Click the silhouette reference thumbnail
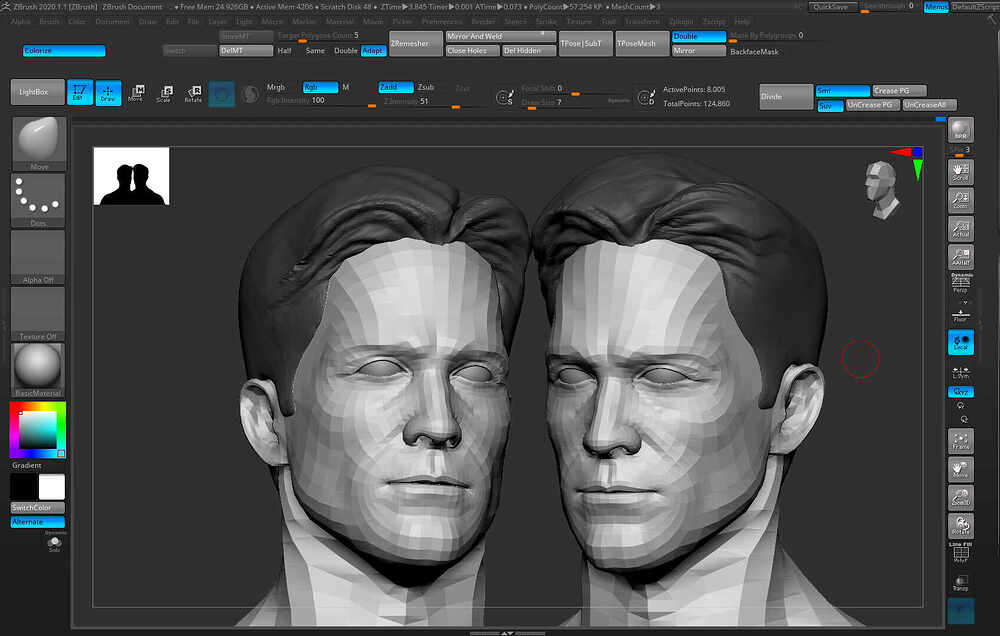The image size is (1000, 636). pyautogui.click(x=131, y=176)
